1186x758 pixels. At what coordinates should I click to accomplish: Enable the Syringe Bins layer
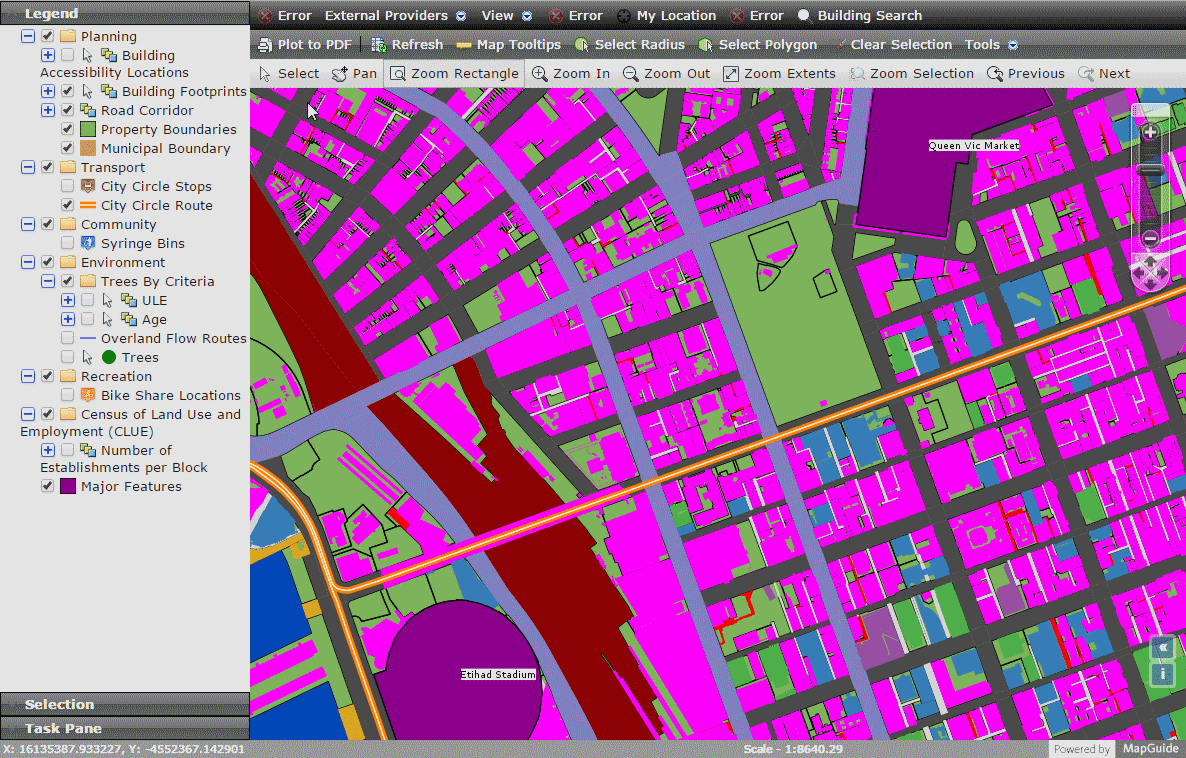[67, 243]
